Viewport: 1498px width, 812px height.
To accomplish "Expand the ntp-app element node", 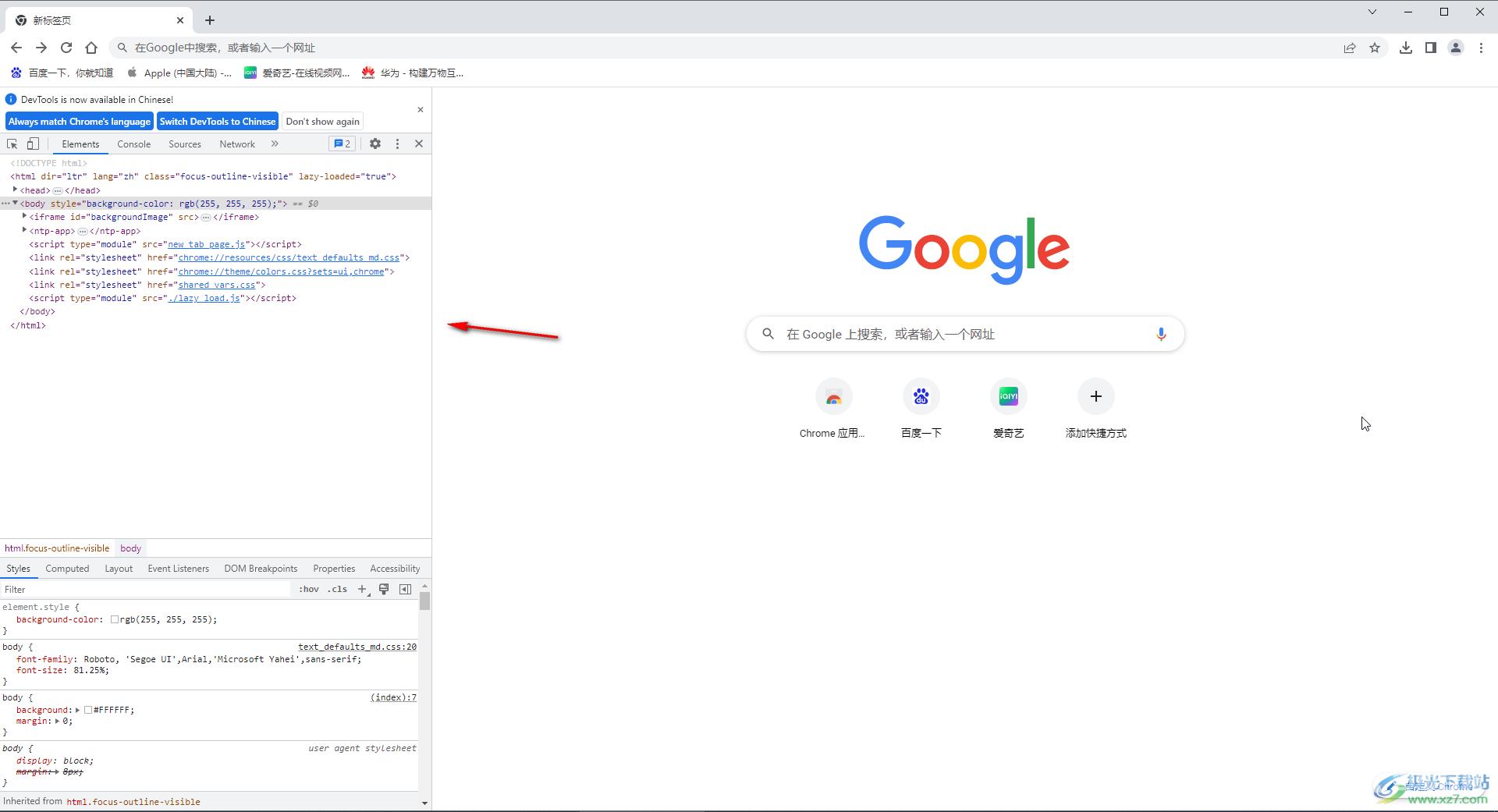I will click(24, 230).
